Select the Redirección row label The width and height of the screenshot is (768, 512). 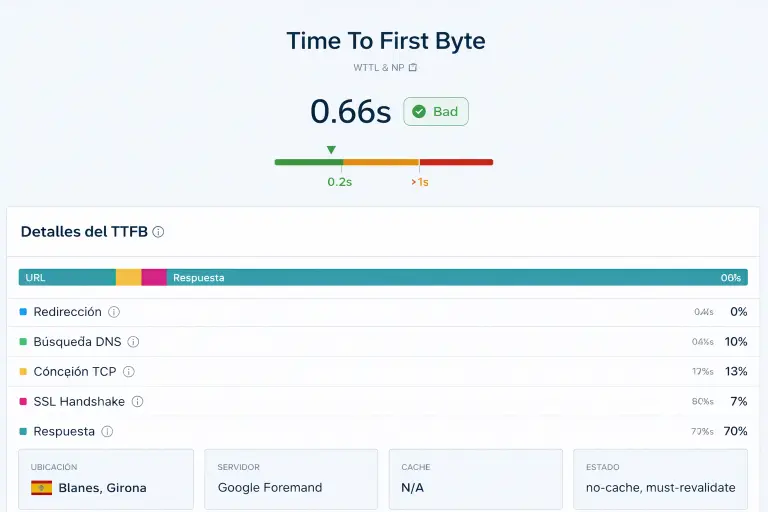[x=67, y=312]
